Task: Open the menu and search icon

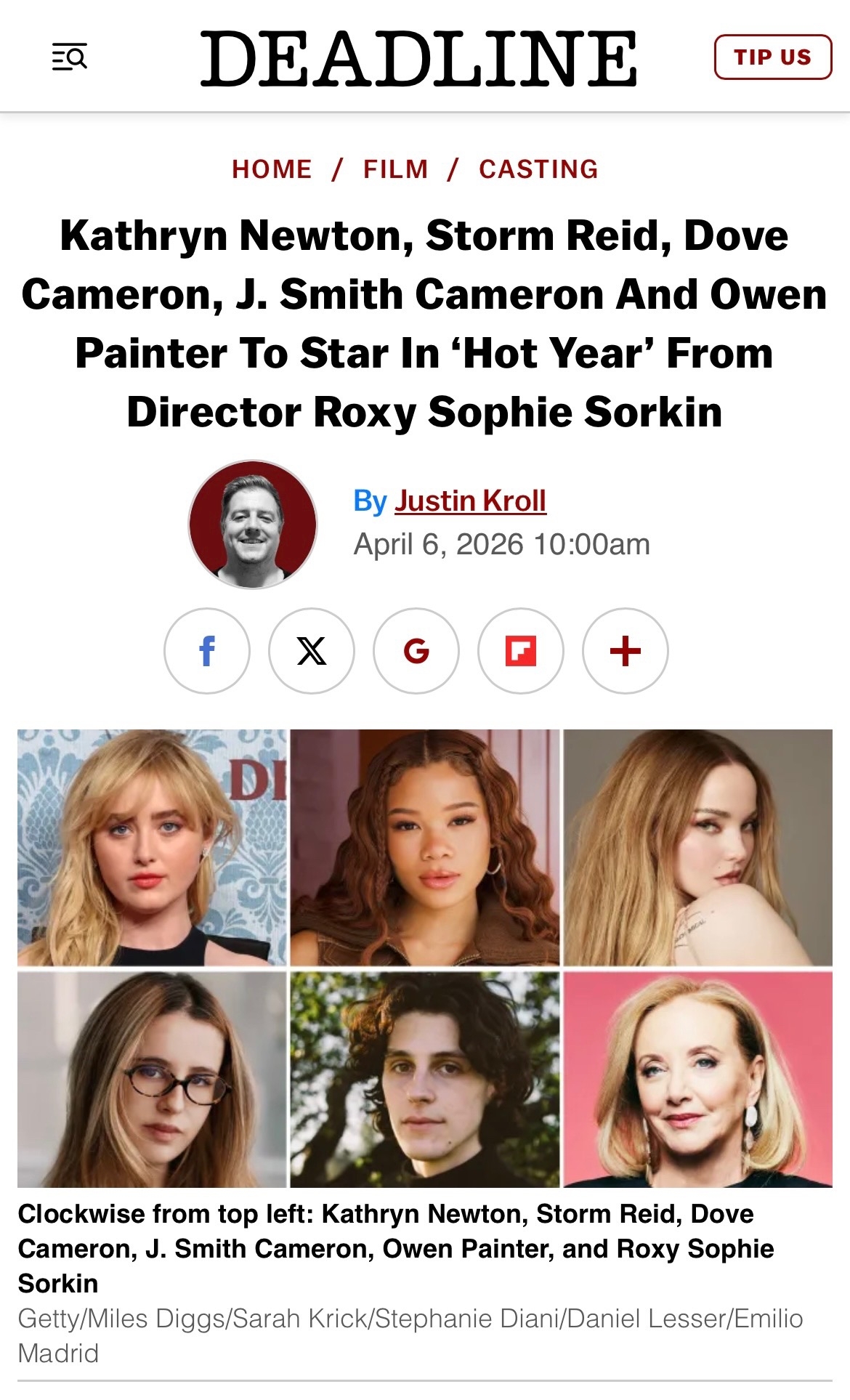Action: 70,57
